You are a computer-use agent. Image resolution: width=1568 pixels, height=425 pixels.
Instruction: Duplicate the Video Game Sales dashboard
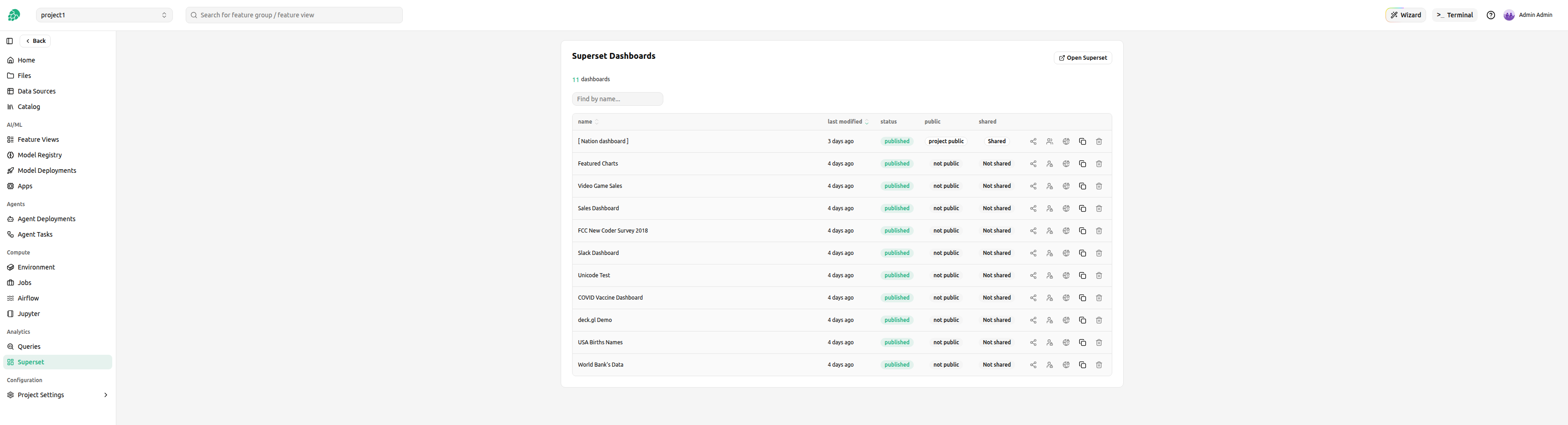tap(1082, 187)
